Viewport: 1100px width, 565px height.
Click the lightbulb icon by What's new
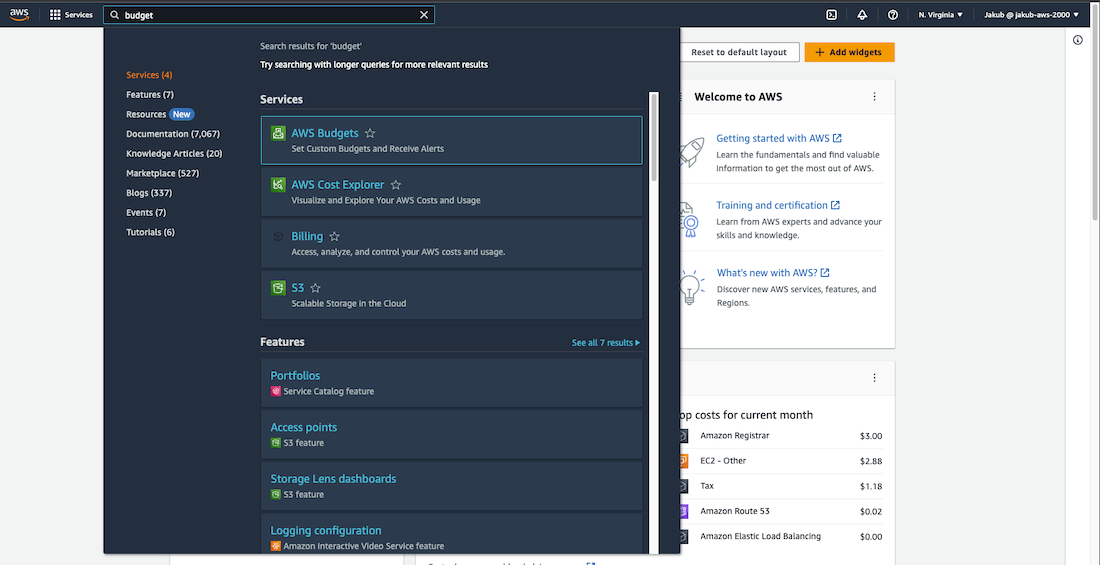[690, 287]
